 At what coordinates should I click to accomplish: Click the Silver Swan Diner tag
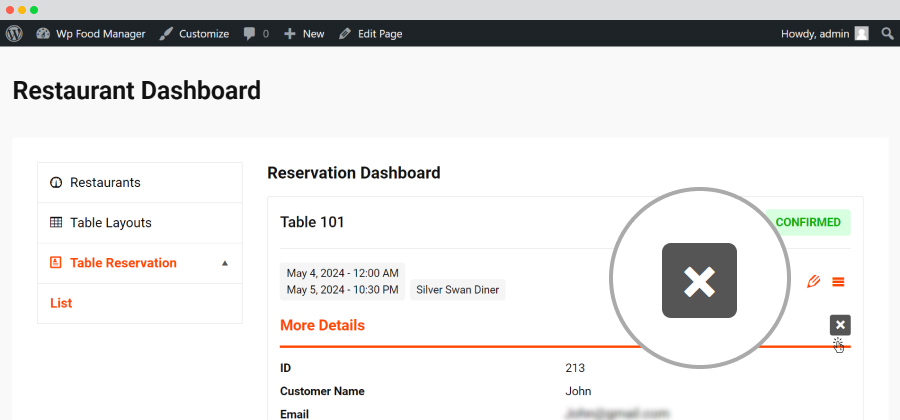(x=457, y=290)
